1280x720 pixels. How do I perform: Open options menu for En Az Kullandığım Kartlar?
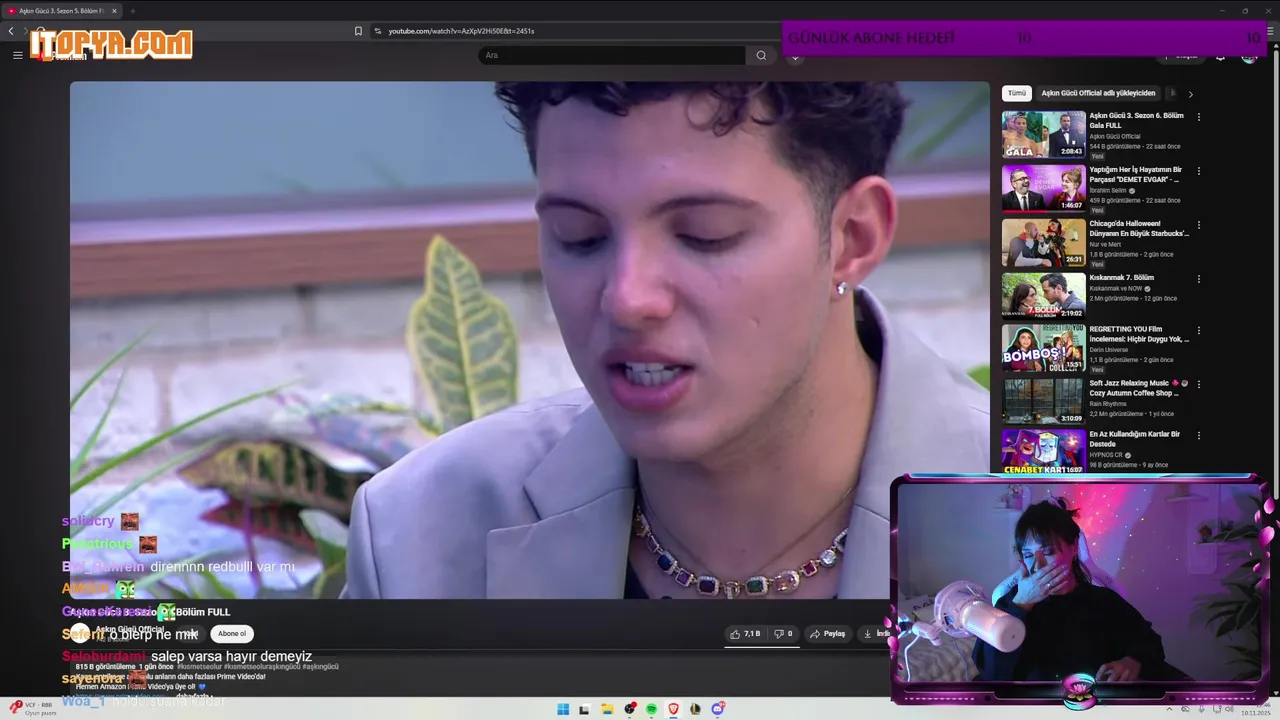coord(1199,436)
